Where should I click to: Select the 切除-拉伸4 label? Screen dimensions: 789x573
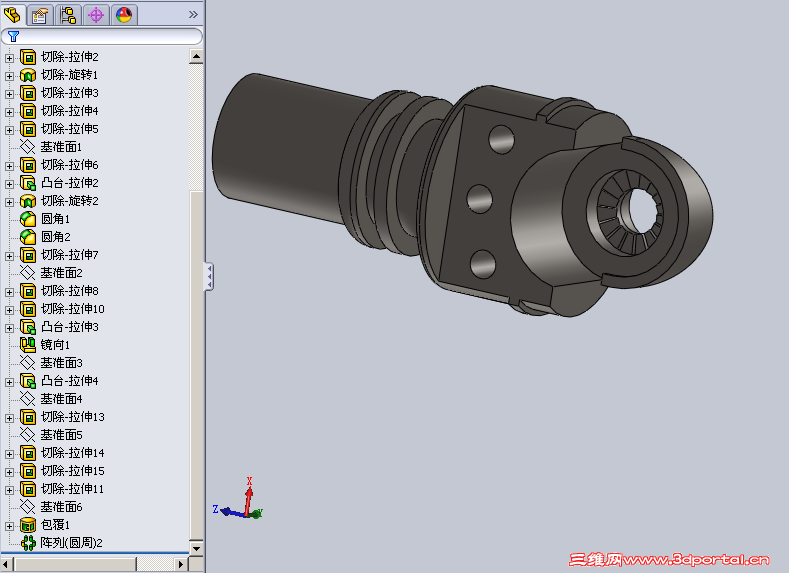point(69,111)
